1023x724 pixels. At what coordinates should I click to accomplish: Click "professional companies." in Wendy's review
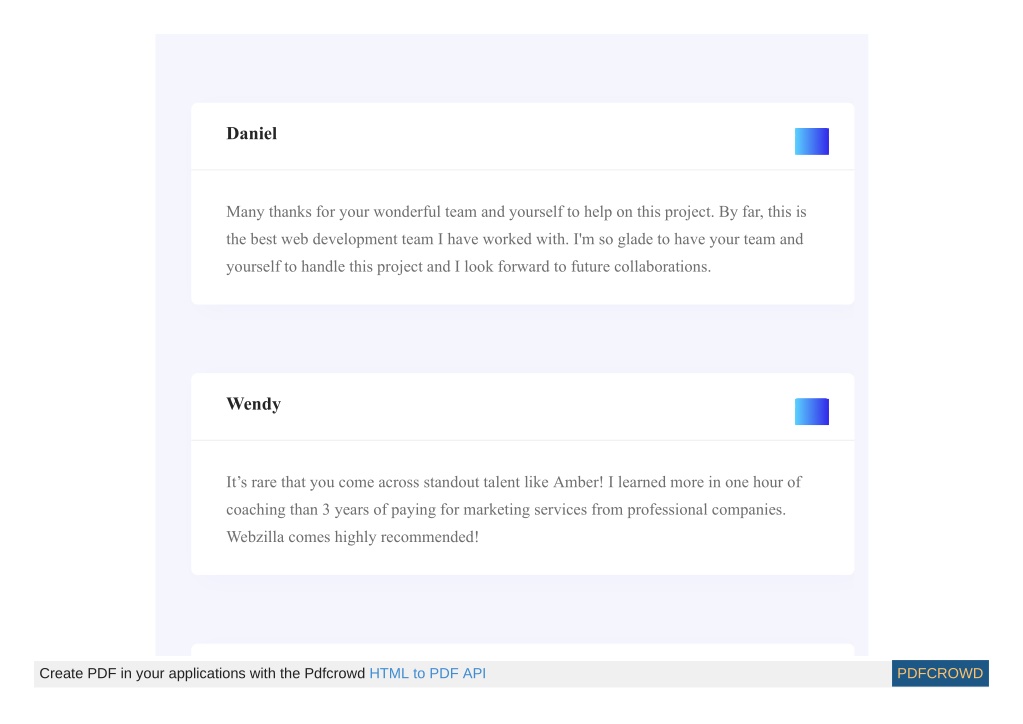707,509
